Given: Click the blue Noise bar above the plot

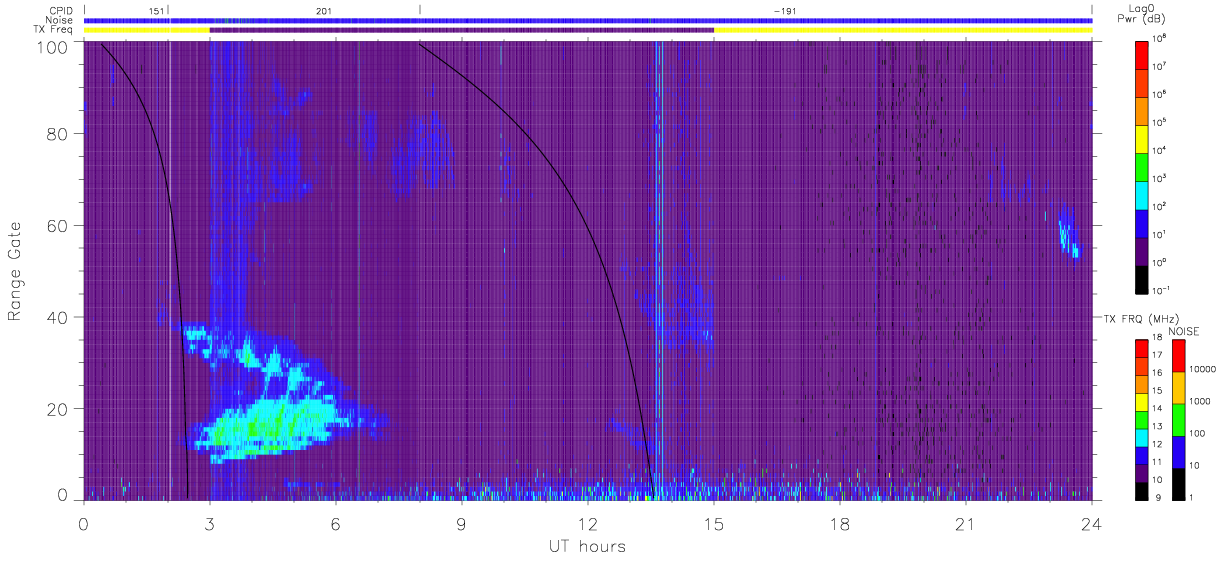Looking at the screenshot, I should coord(588,20).
